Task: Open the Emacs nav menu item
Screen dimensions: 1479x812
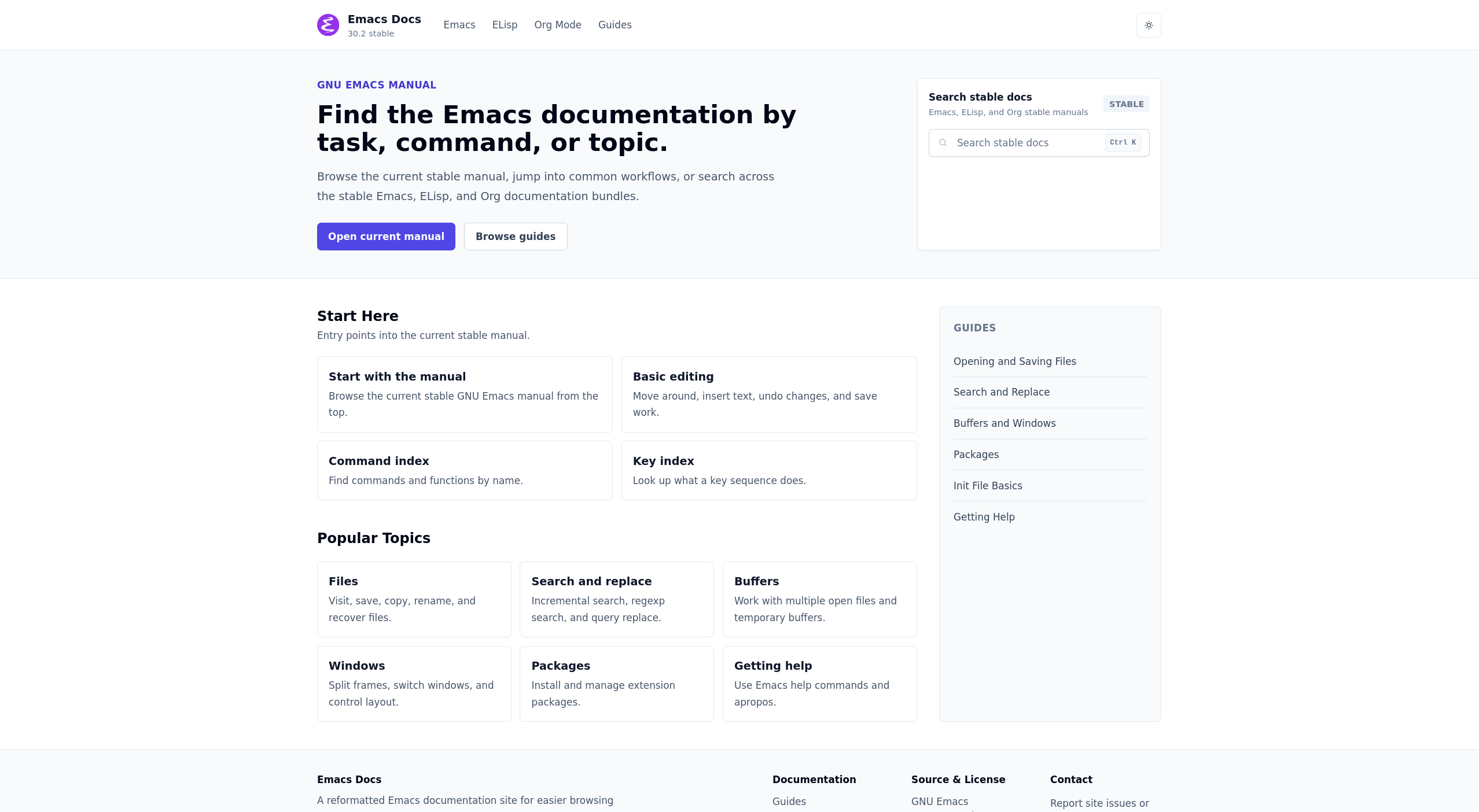Action: (x=459, y=25)
